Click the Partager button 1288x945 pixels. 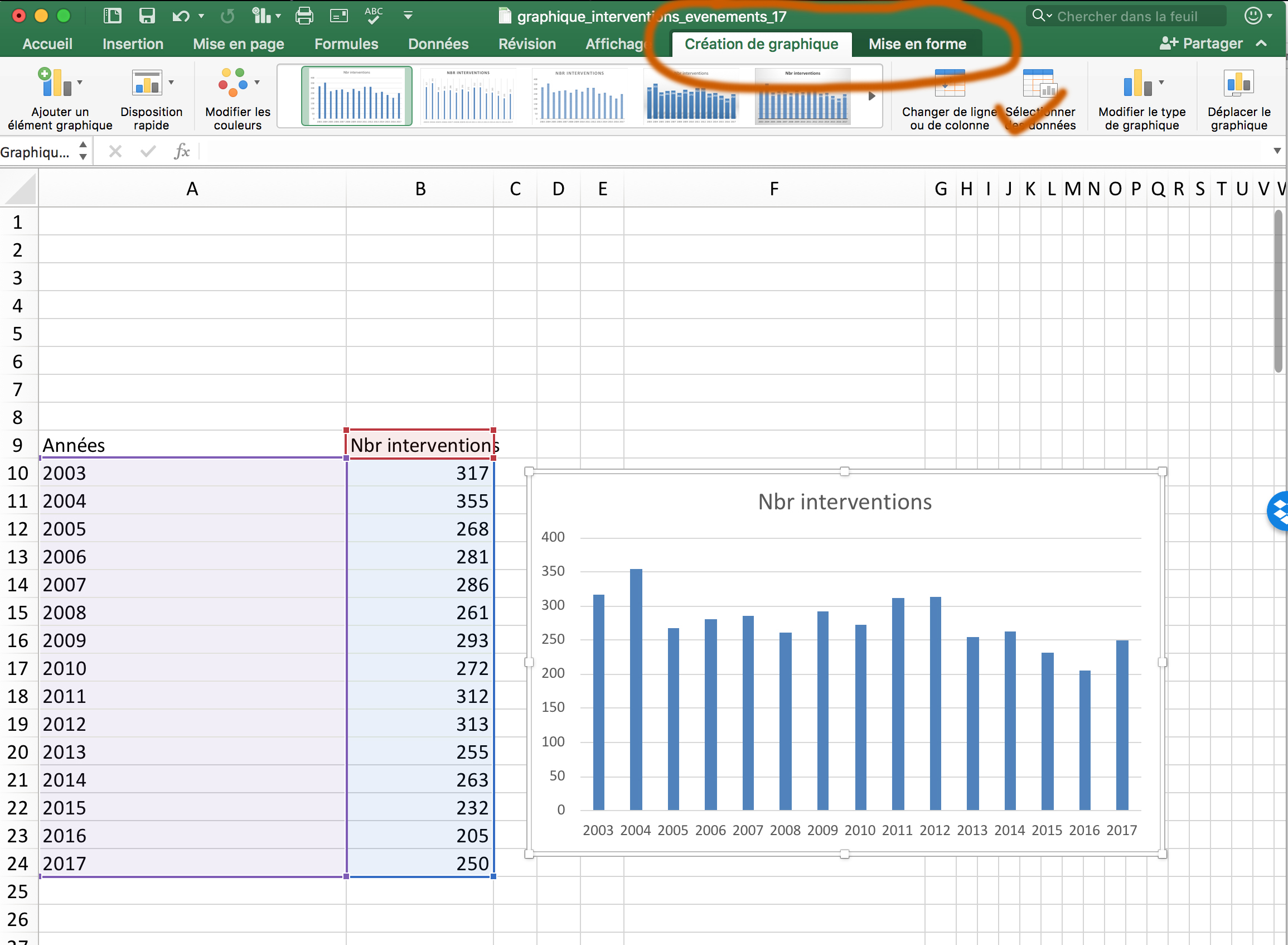pos(1201,44)
